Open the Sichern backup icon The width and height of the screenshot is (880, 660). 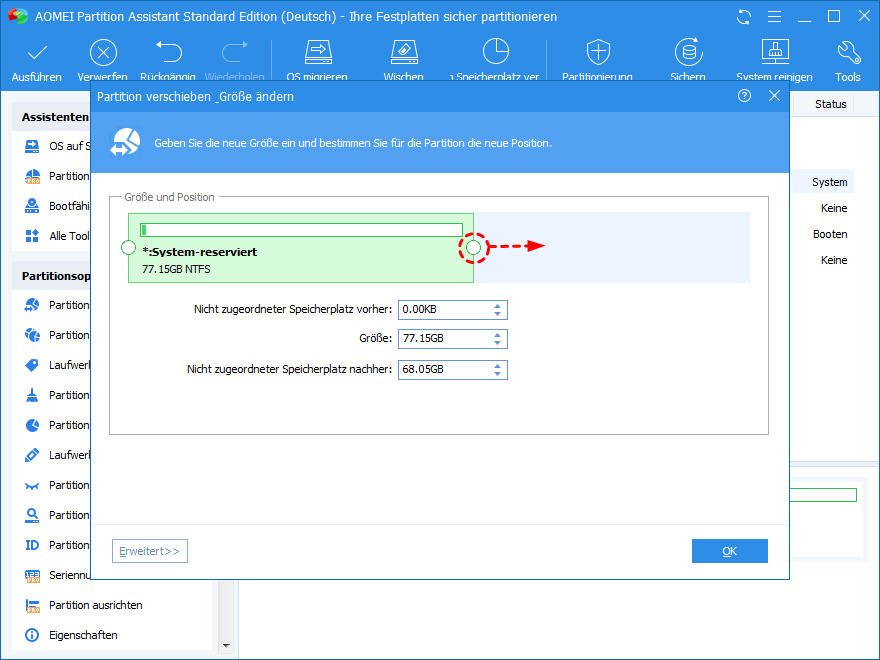pyautogui.click(x=688, y=52)
